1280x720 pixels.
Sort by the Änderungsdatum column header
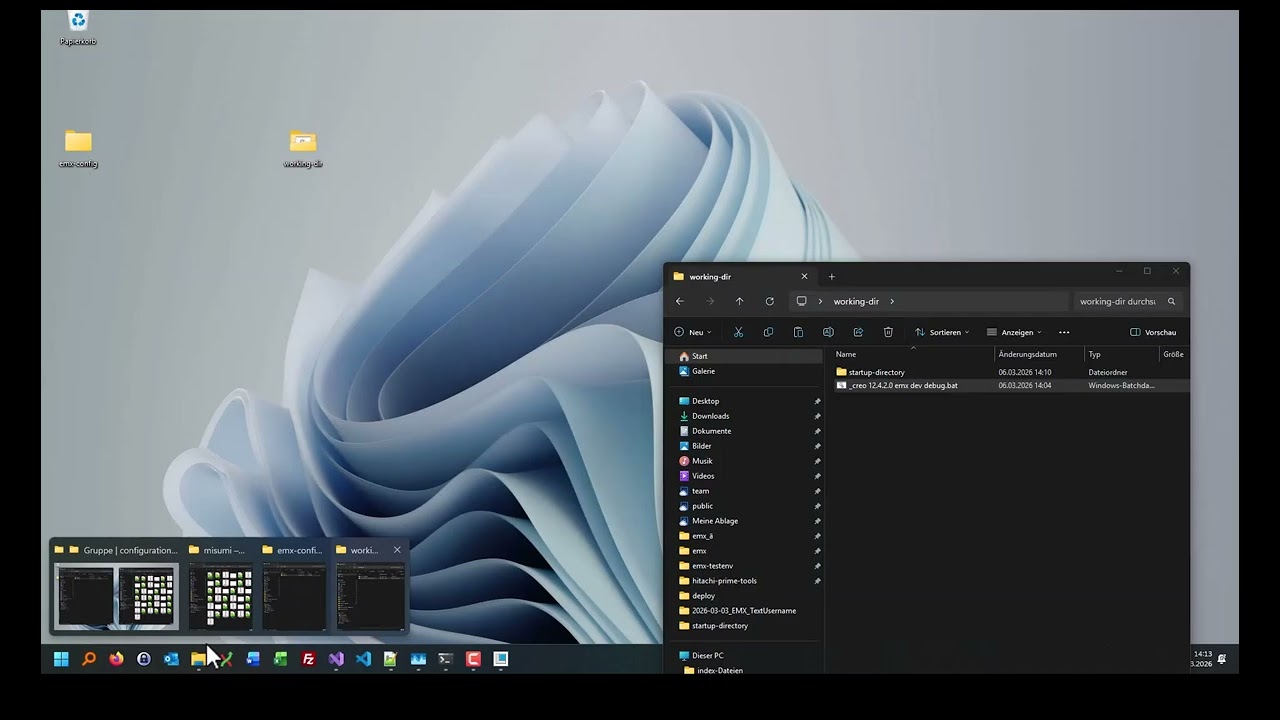pos(1027,354)
